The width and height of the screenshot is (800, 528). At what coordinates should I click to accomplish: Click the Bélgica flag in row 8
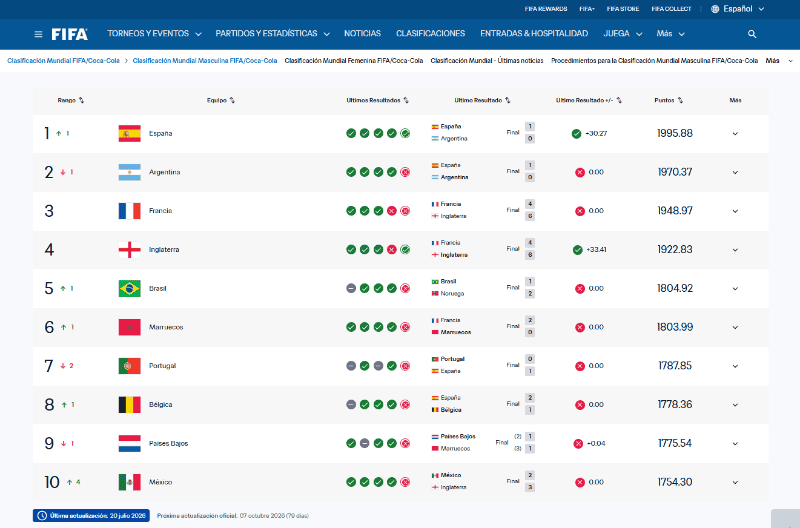point(130,405)
